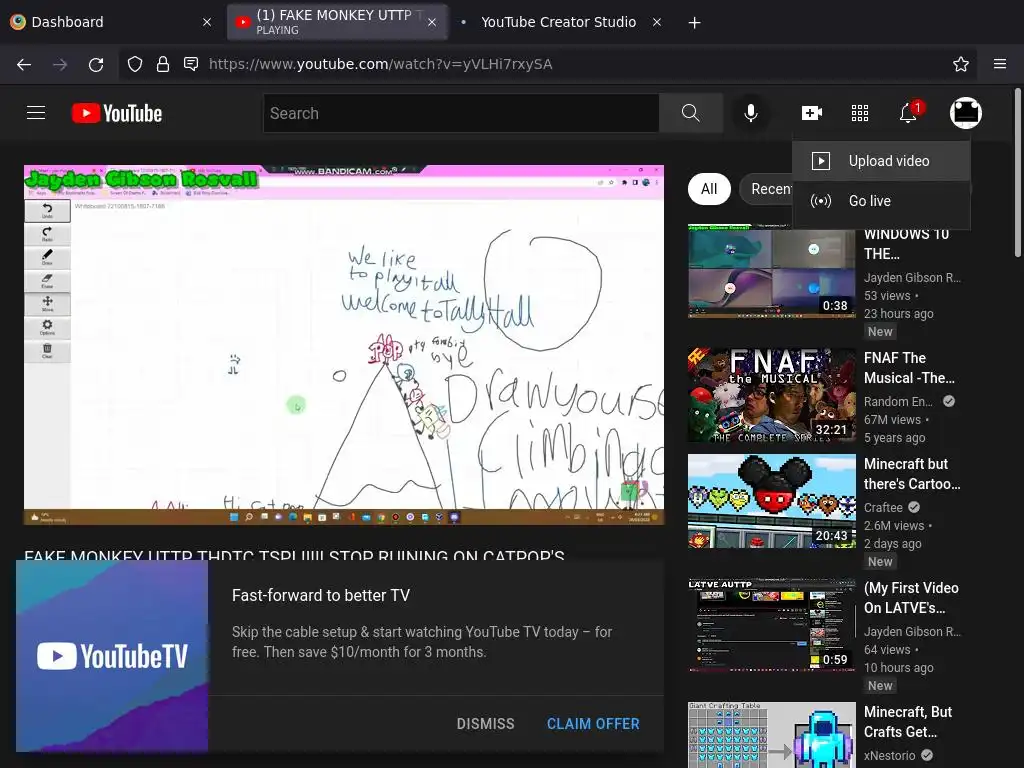This screenshot has width=1024, height=768.
Task: Close the Dashboard tab
Action: 207,22
